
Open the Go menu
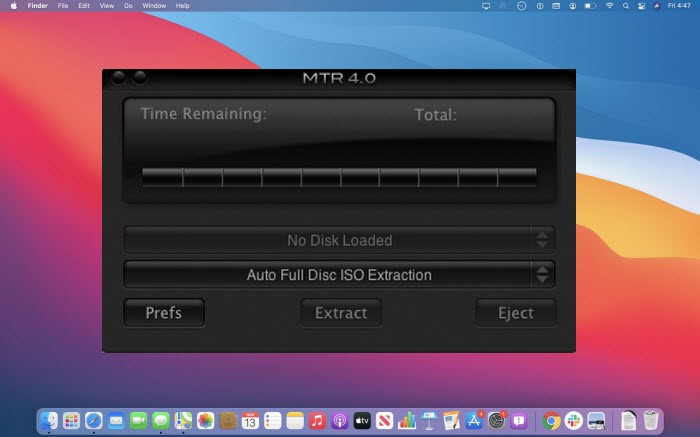[128, 6]
